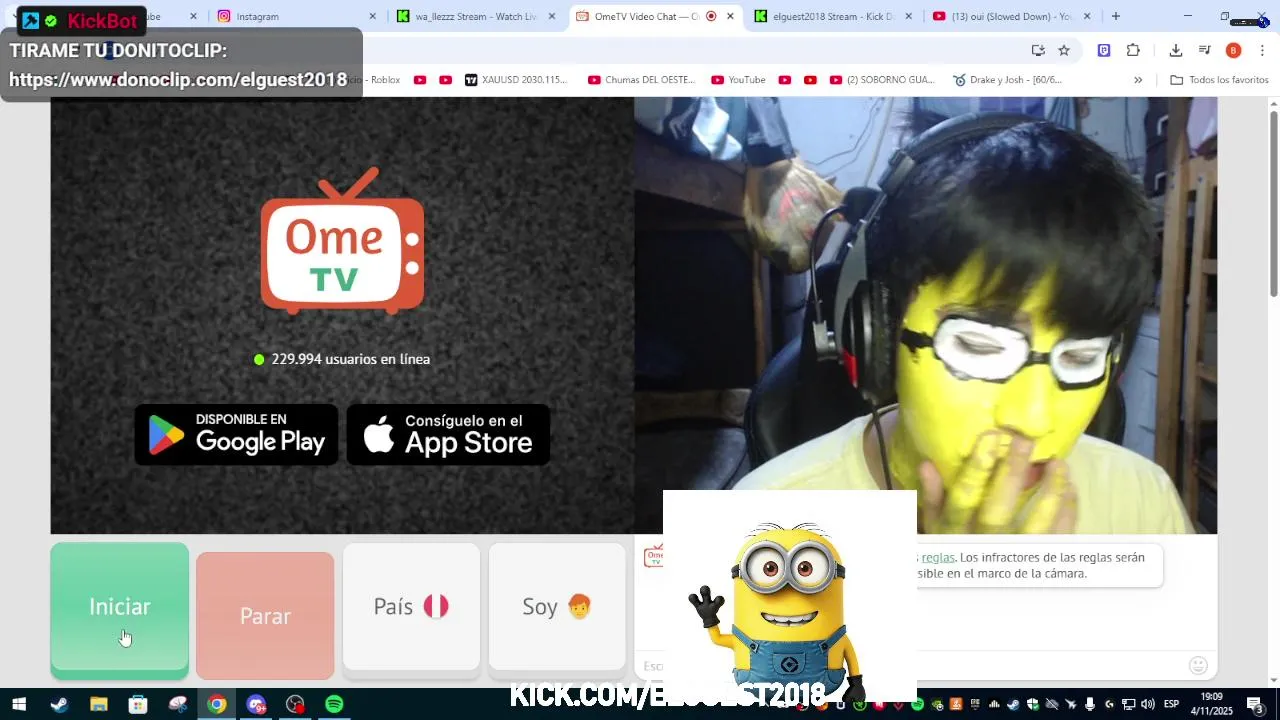Click the airplane mode tray icon
The height and width of the screenshot is (720, 1280).
(1071, 705)
